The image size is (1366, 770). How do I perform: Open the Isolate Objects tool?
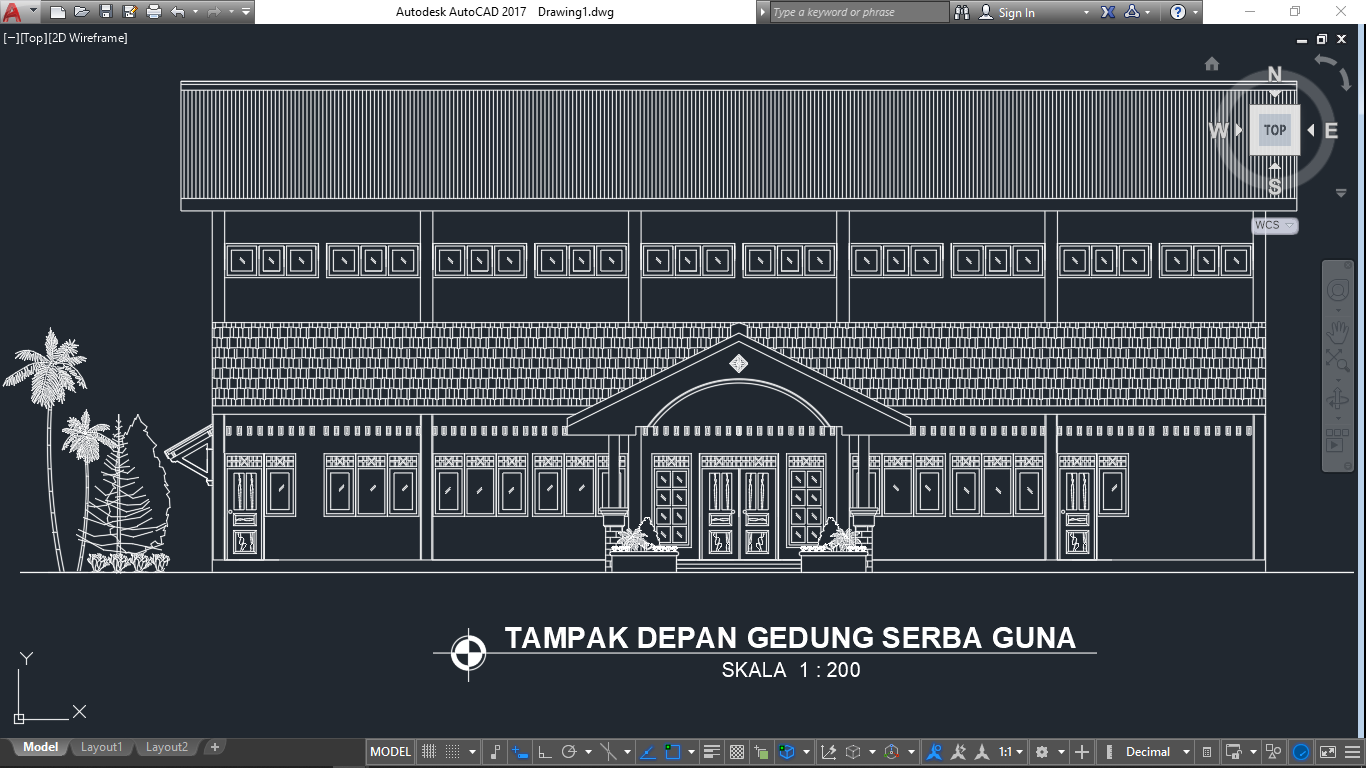point(1273,751)
